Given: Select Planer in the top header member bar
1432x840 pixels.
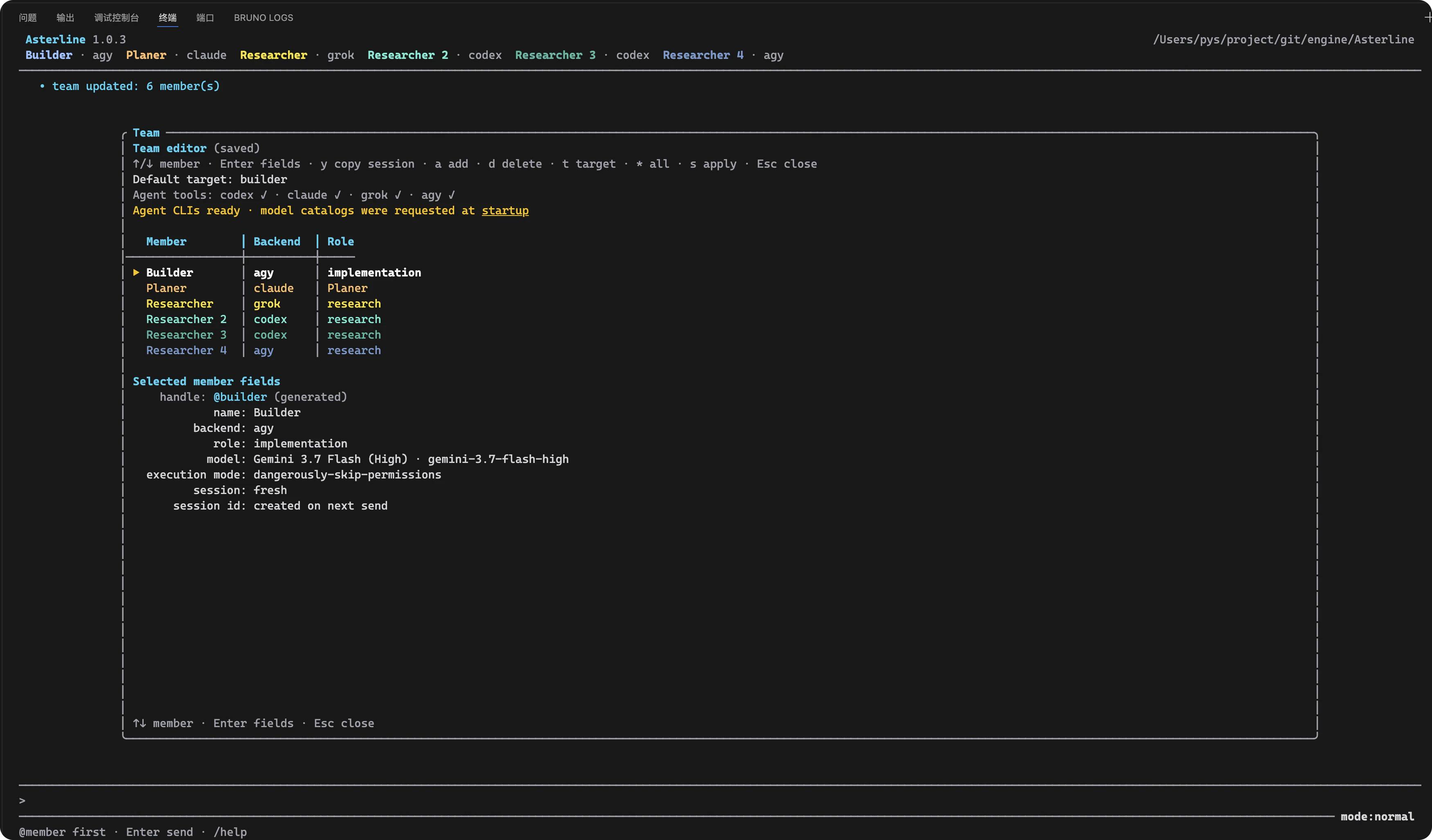Looking at the screenshot, I should pos(146,55).
